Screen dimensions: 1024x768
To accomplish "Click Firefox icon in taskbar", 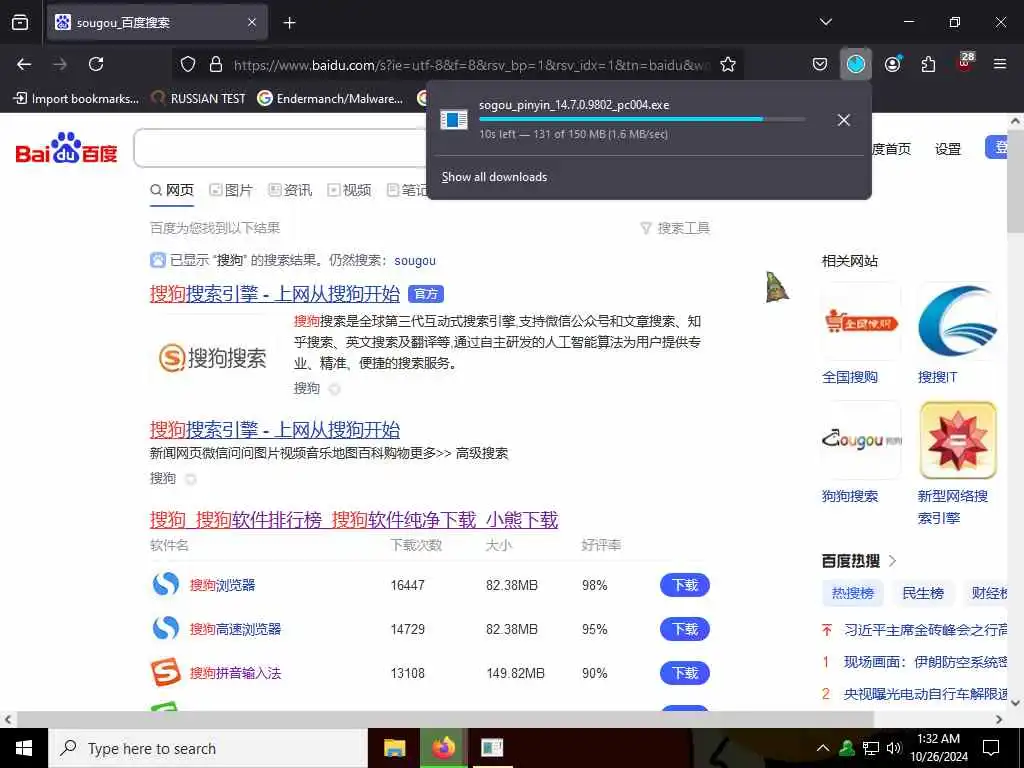I will click(x=443, y=748).
